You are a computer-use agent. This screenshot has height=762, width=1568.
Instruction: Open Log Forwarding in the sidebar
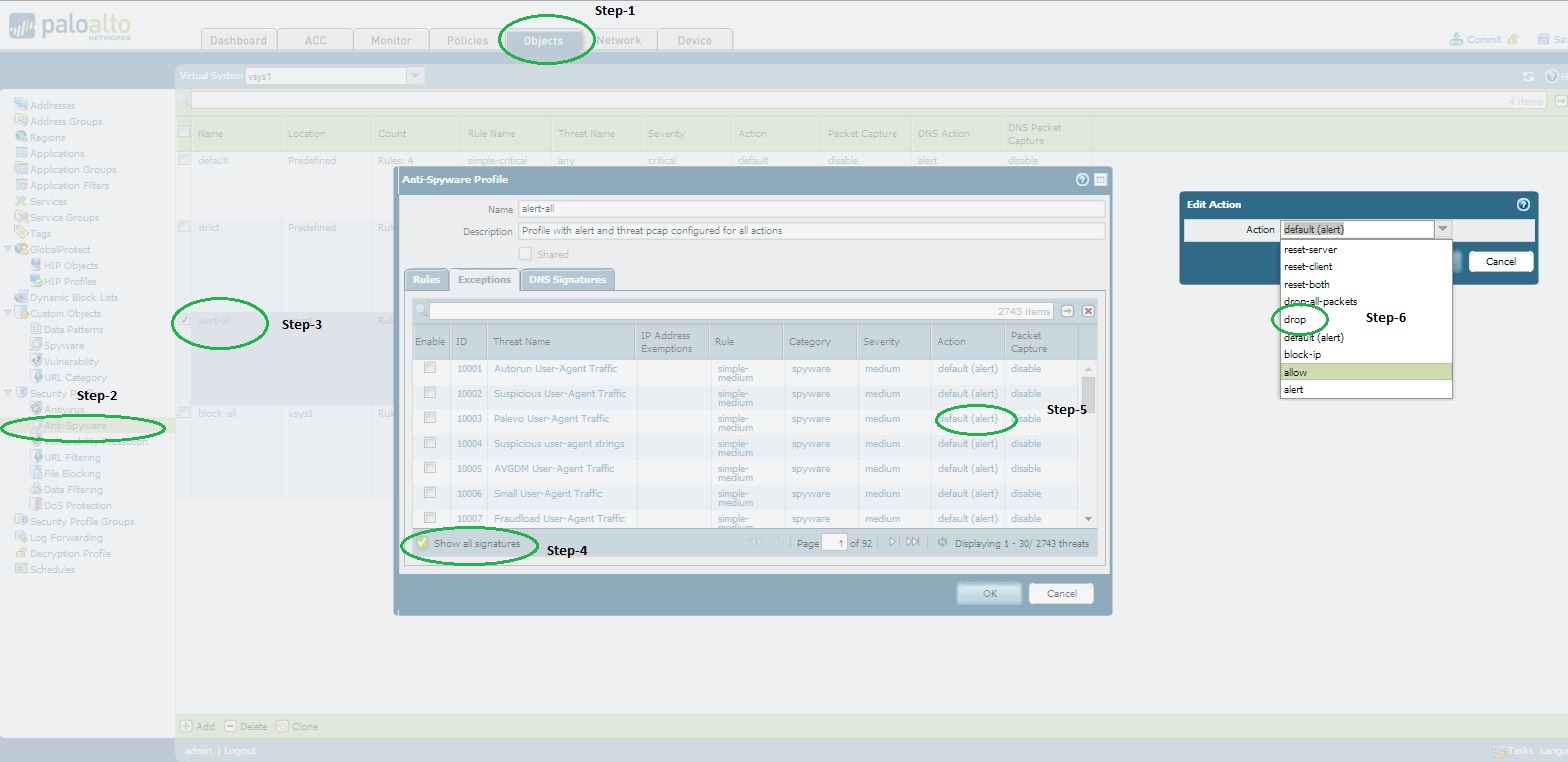click(x=66, y=537)
